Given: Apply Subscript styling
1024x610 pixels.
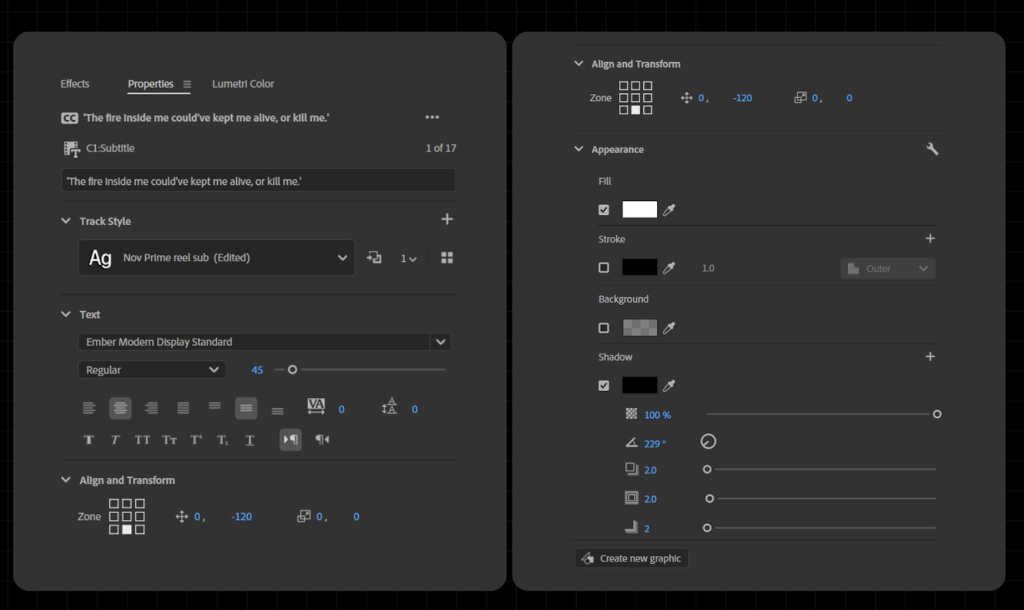Looking at the screenshot, I should pos(223,440).
